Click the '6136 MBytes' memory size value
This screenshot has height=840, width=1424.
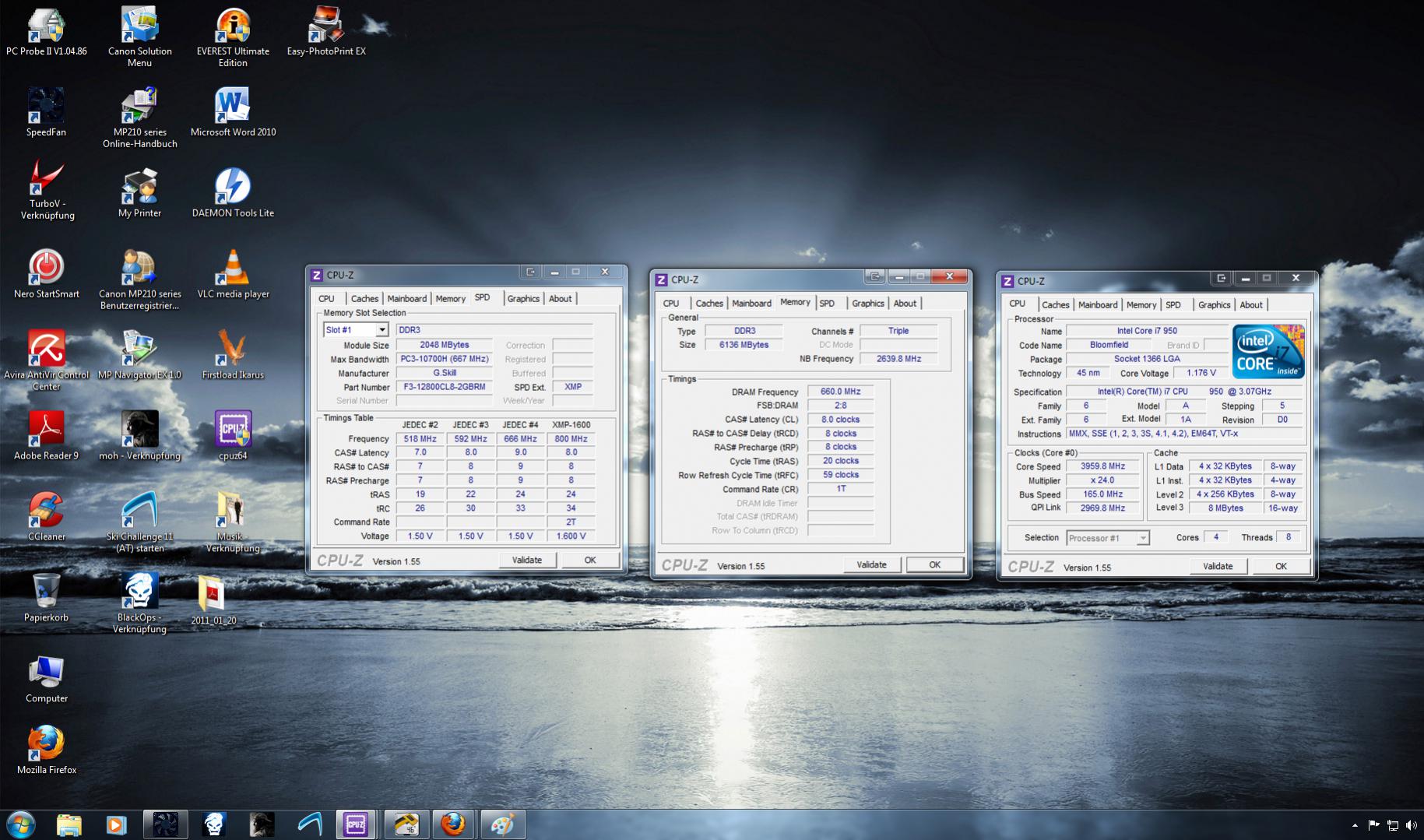(744, 345)
